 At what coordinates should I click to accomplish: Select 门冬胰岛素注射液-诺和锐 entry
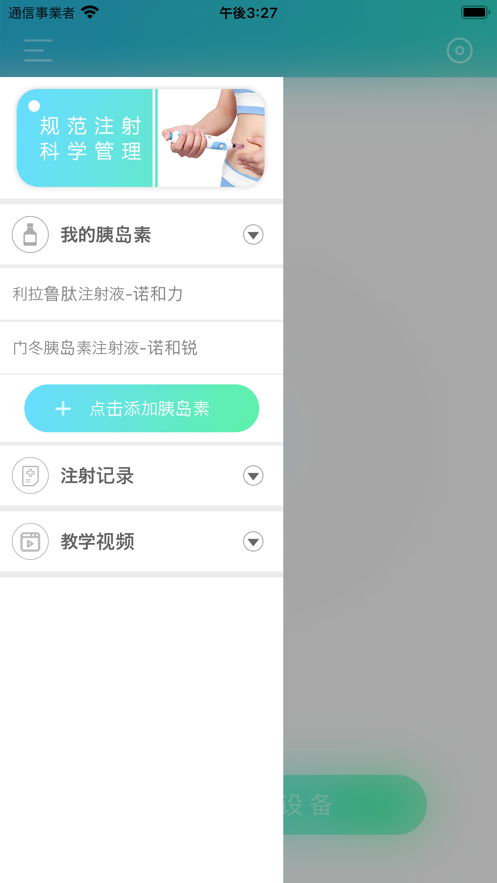click(141, 348)
